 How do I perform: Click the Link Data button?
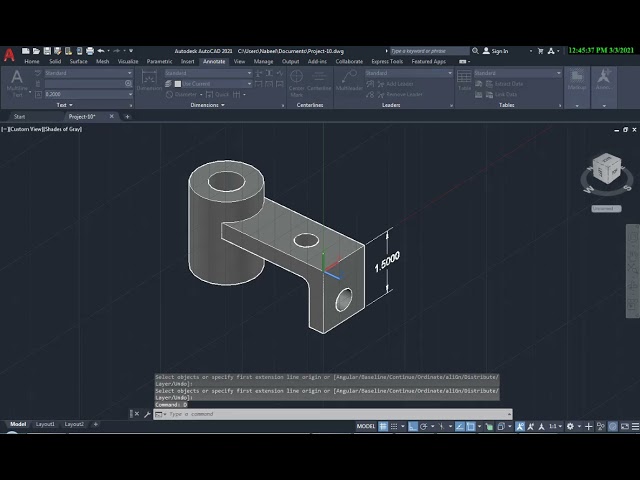[501, 94]
